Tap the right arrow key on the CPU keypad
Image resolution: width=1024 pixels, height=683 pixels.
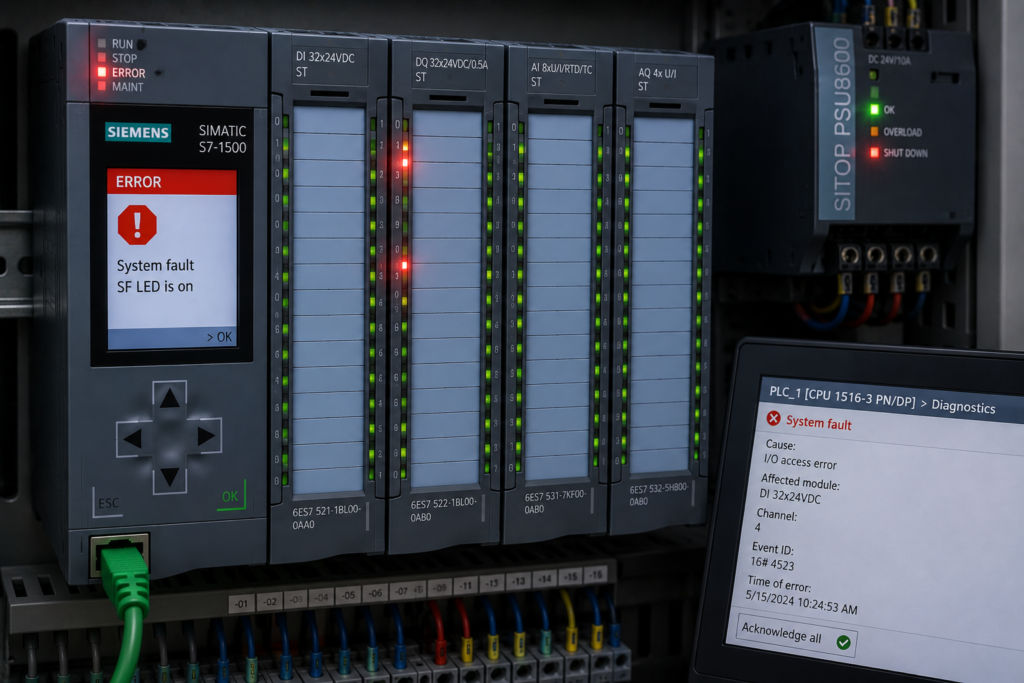[x=205, y=436]
